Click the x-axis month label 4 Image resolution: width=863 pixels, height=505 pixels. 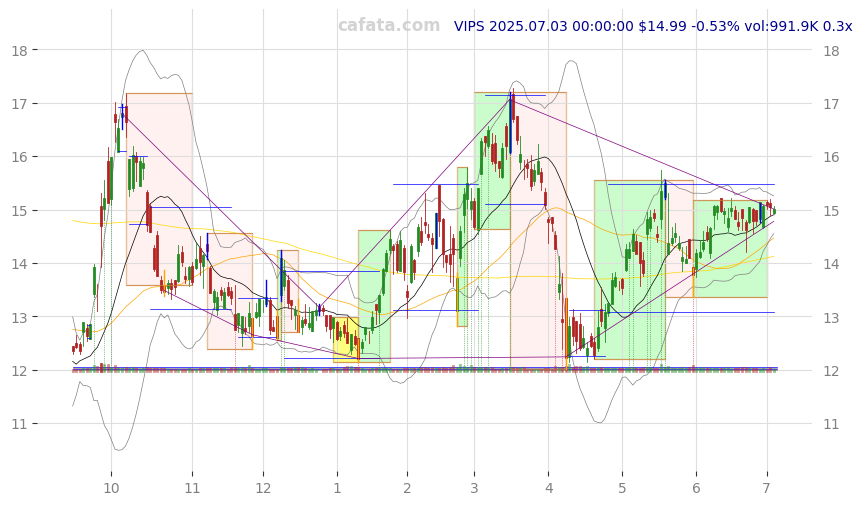click(x=549, y=488)
